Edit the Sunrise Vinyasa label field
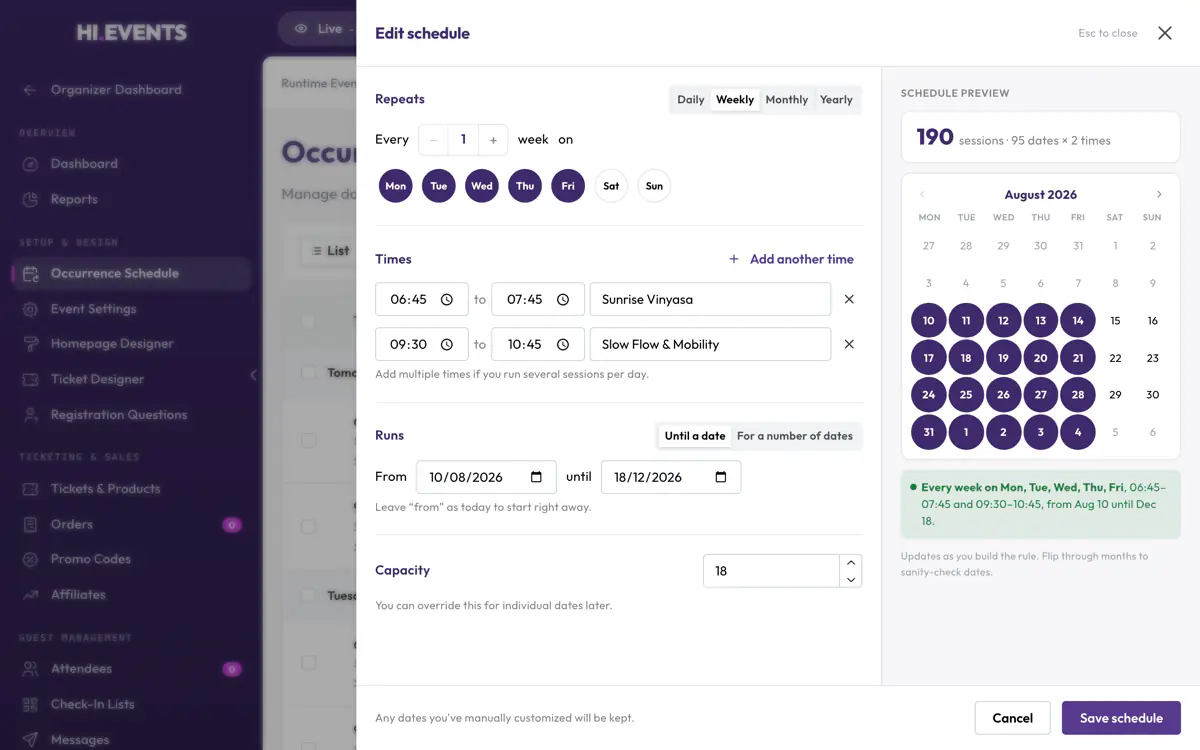Screen dimensions: 1200x750 pyautogui.click(x=710, y=299)
